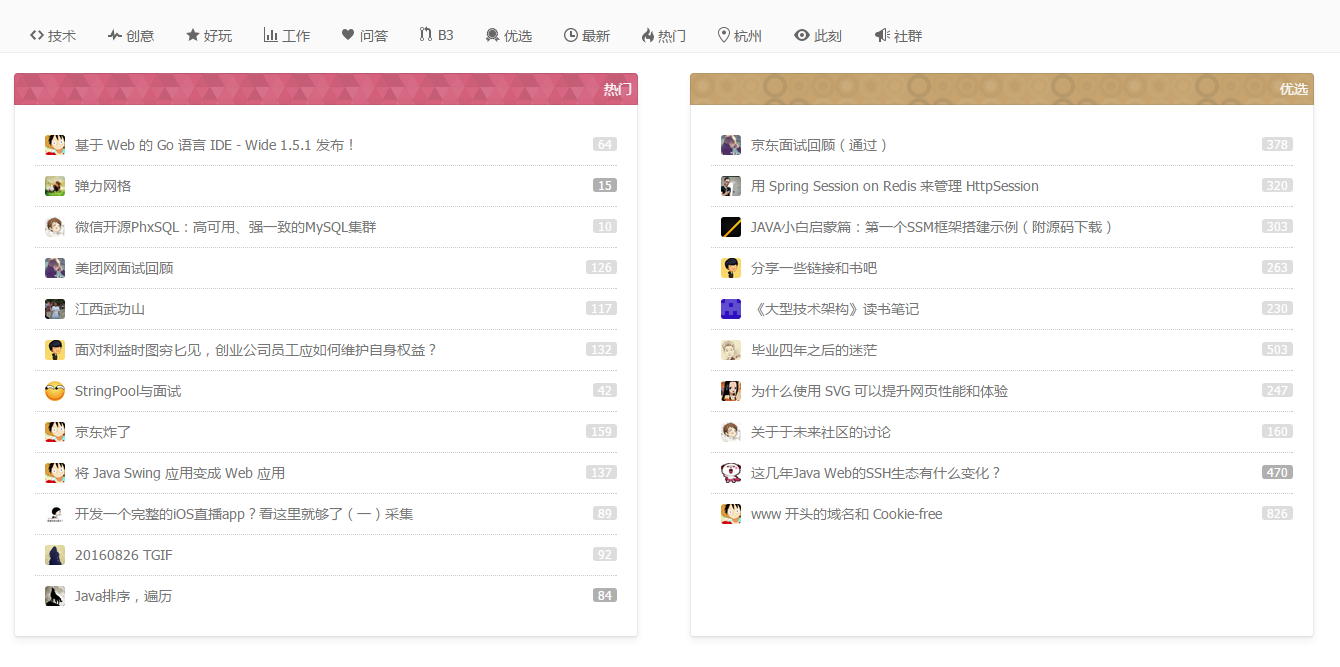1340x667 pixels.
Task: Open Spring Session on Redis article
Action: coord(895,186)
